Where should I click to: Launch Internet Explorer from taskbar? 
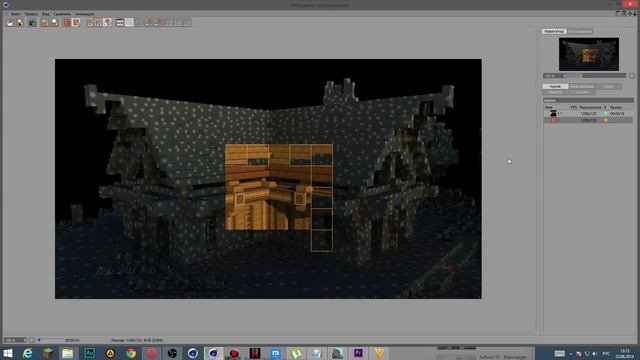click(x=27, y=353)
